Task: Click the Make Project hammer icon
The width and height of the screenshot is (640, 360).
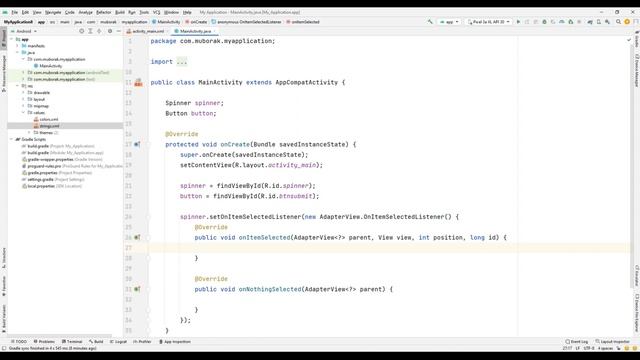Action: tap(430, 22)
